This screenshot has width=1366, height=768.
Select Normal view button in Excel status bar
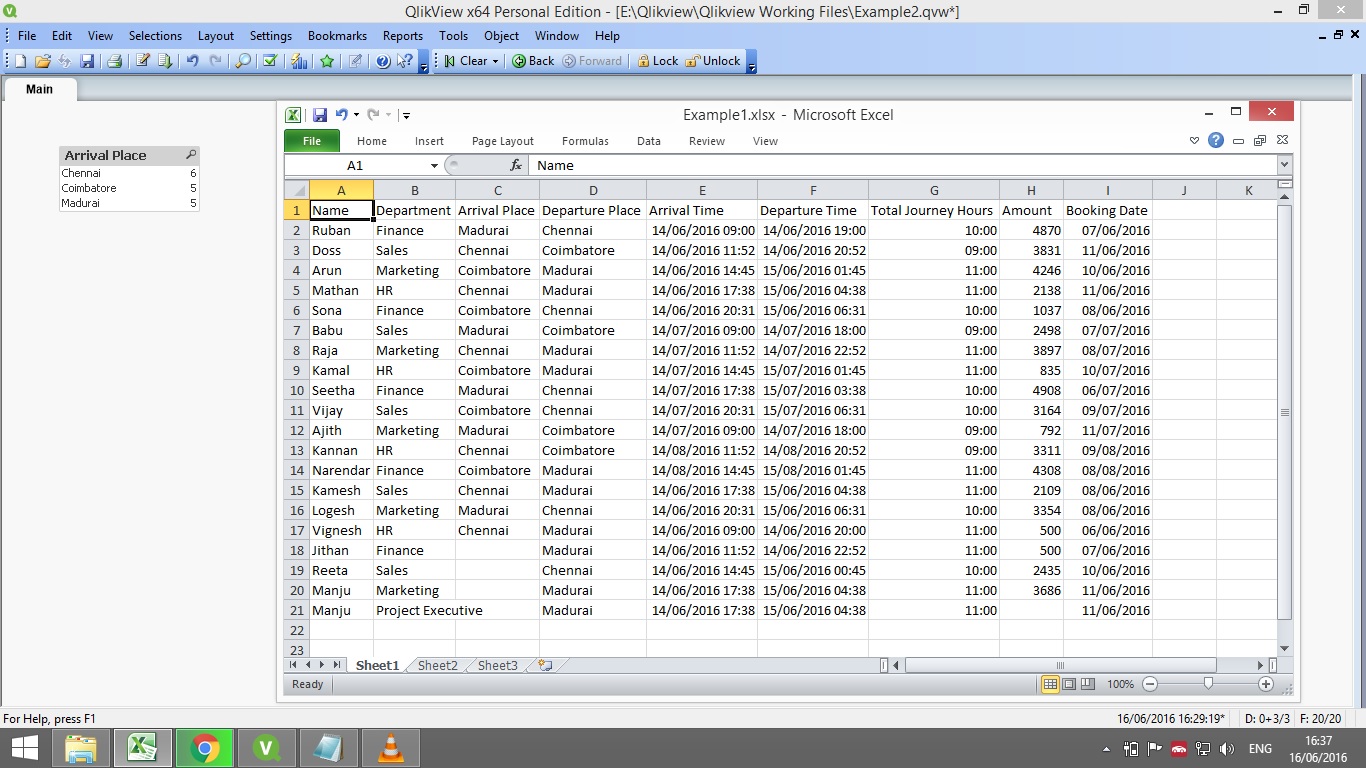(x=1050, y=684)
